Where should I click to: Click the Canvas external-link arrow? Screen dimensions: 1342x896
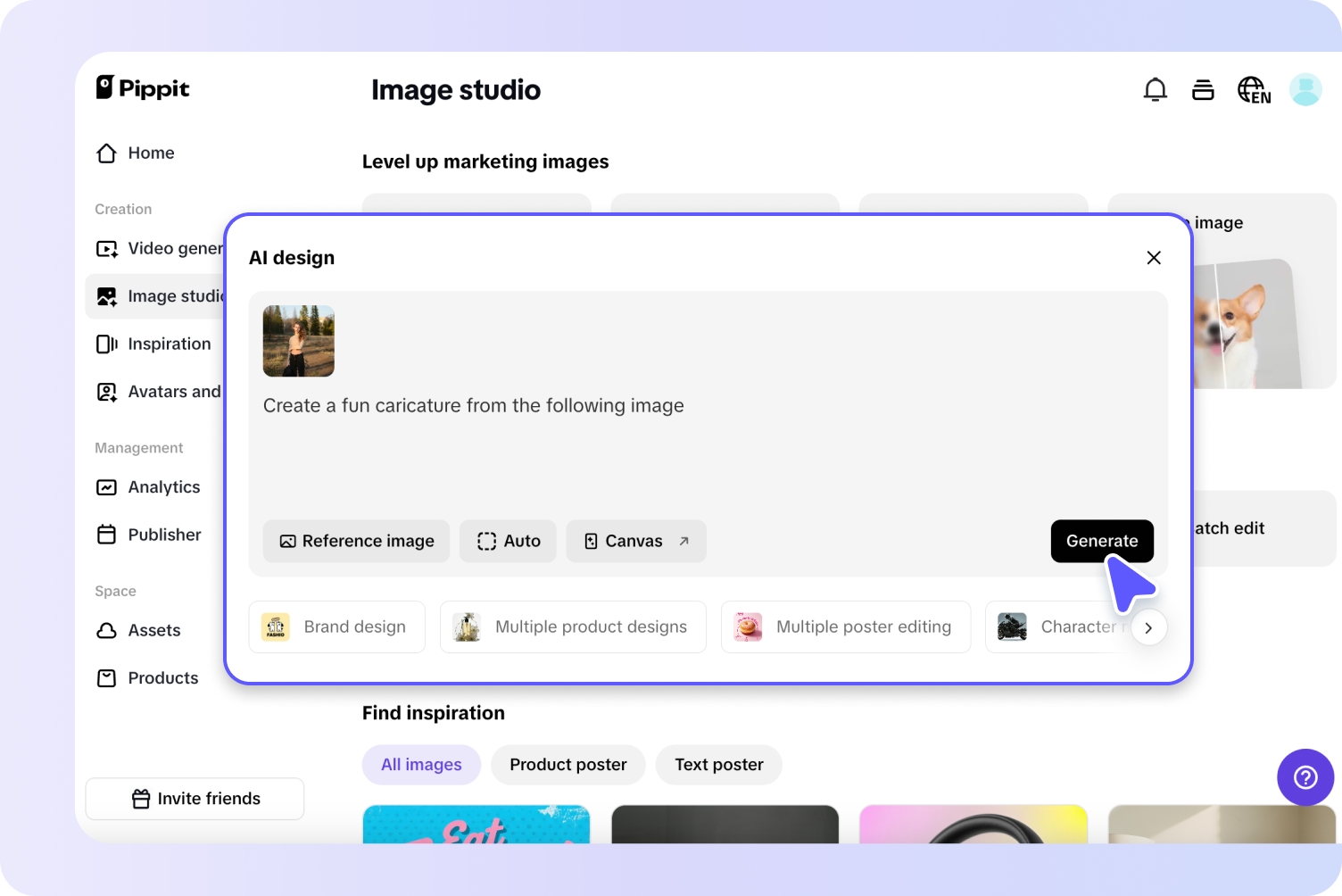coord(684,541)
